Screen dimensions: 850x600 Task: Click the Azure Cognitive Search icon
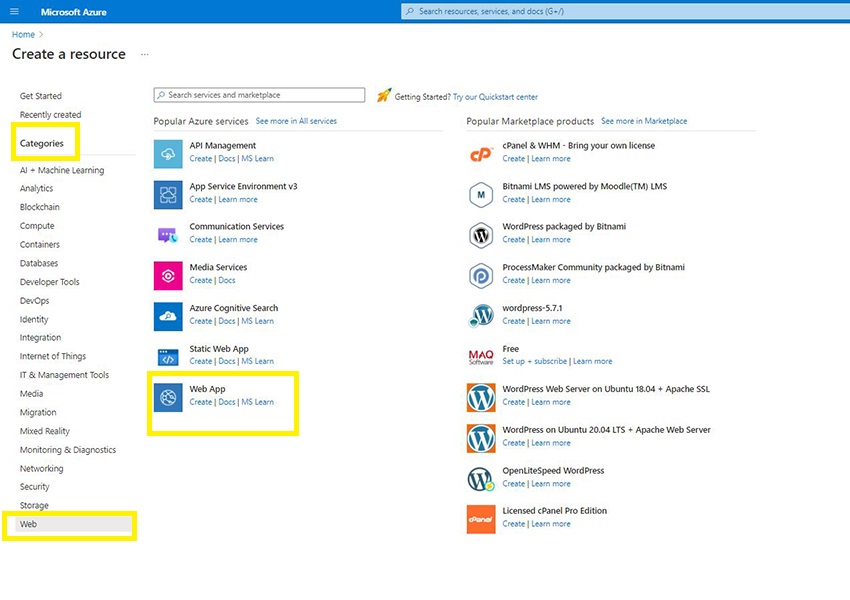[x=168, y=316]
